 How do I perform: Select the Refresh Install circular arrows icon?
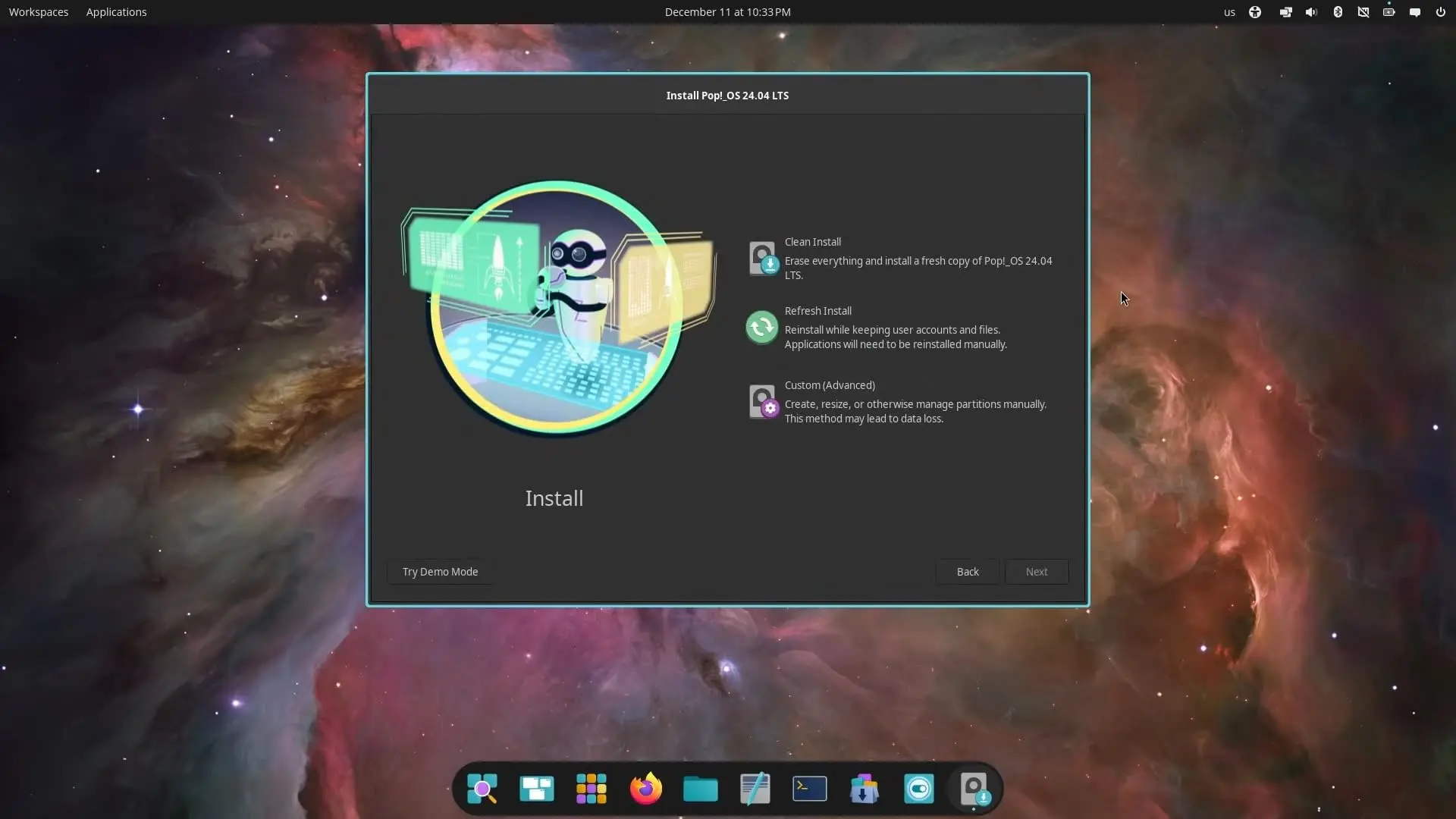tap(762, 328)
